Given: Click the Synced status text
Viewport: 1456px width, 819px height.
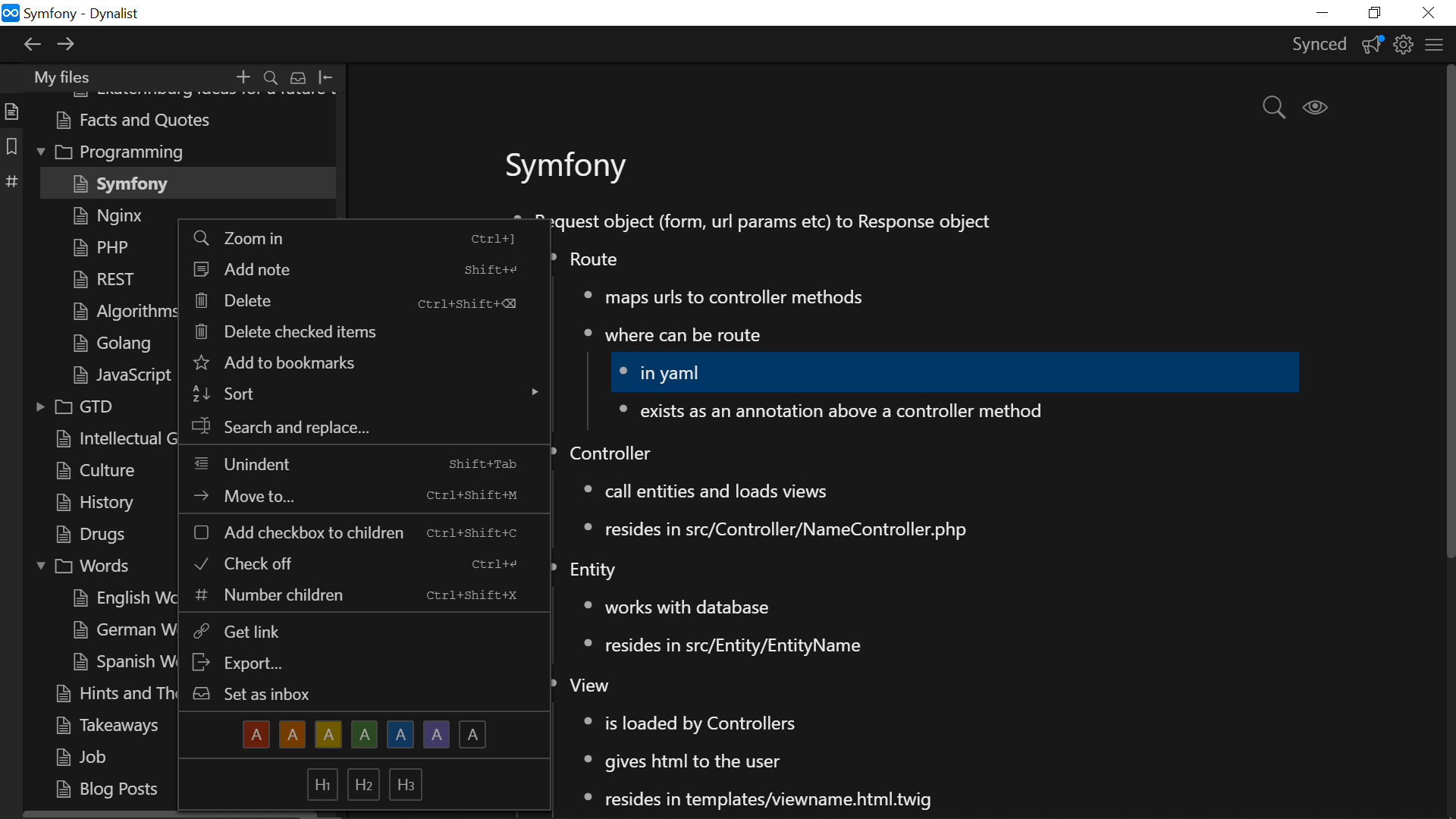Looking at the screenshot, I should pos(1319,44).
